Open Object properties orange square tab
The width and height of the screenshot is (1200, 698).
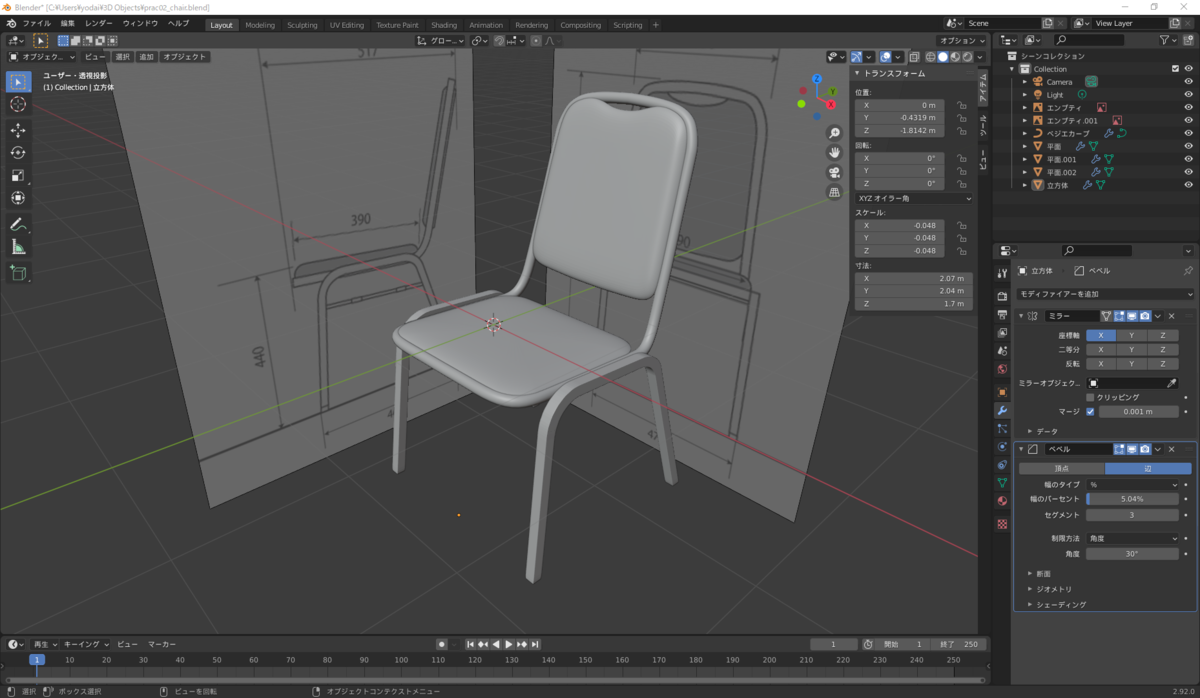(1002, 392)
